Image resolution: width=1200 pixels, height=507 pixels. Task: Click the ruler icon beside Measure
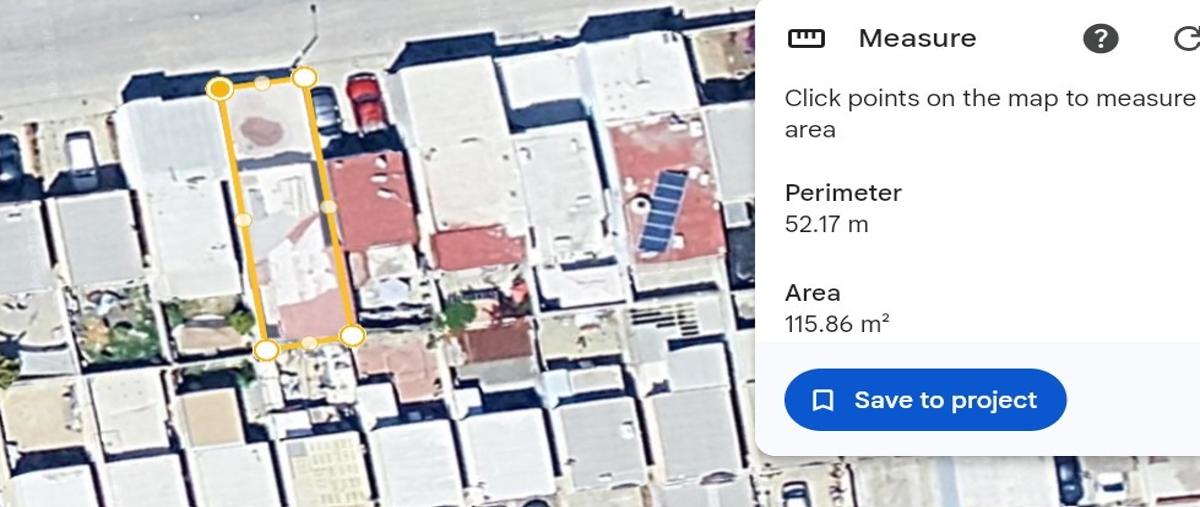coord(806,39)
